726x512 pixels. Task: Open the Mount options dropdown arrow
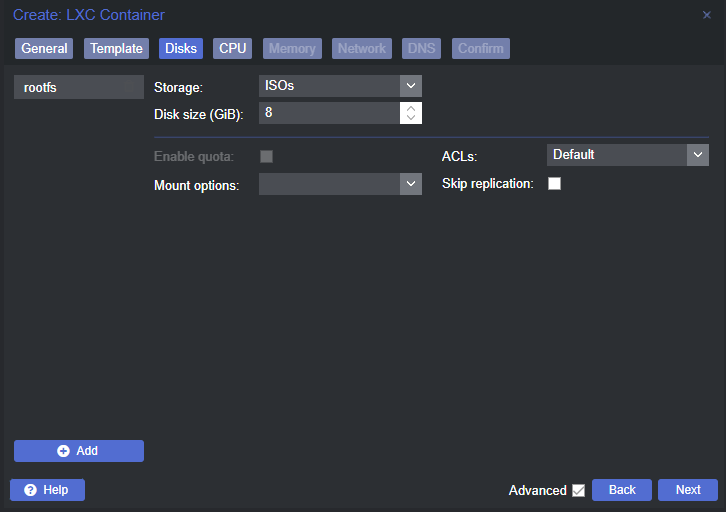pos(411,184)
